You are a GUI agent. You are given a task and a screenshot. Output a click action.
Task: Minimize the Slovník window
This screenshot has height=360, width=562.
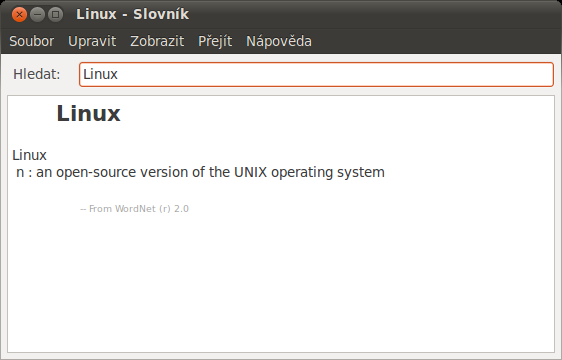37,15
